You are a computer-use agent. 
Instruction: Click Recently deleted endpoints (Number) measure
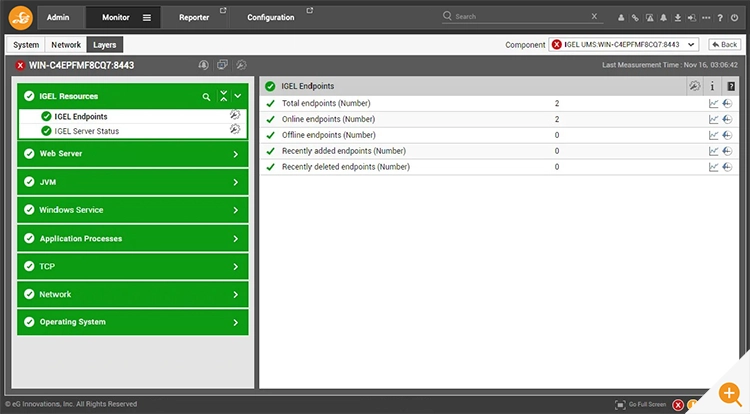click(346, 166)
